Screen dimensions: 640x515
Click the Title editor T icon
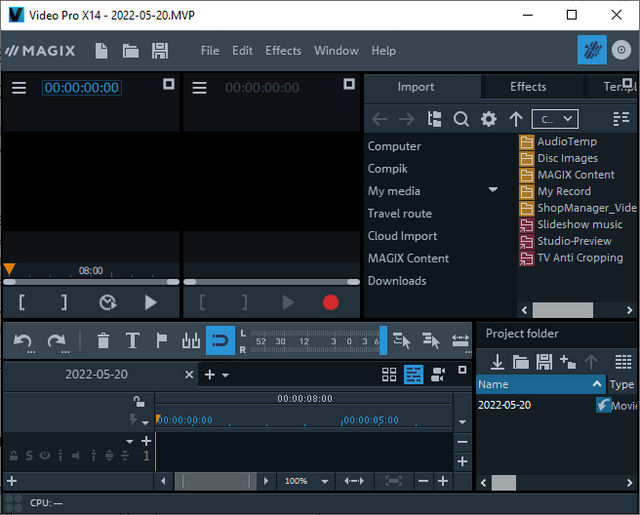tap(132, 341)
